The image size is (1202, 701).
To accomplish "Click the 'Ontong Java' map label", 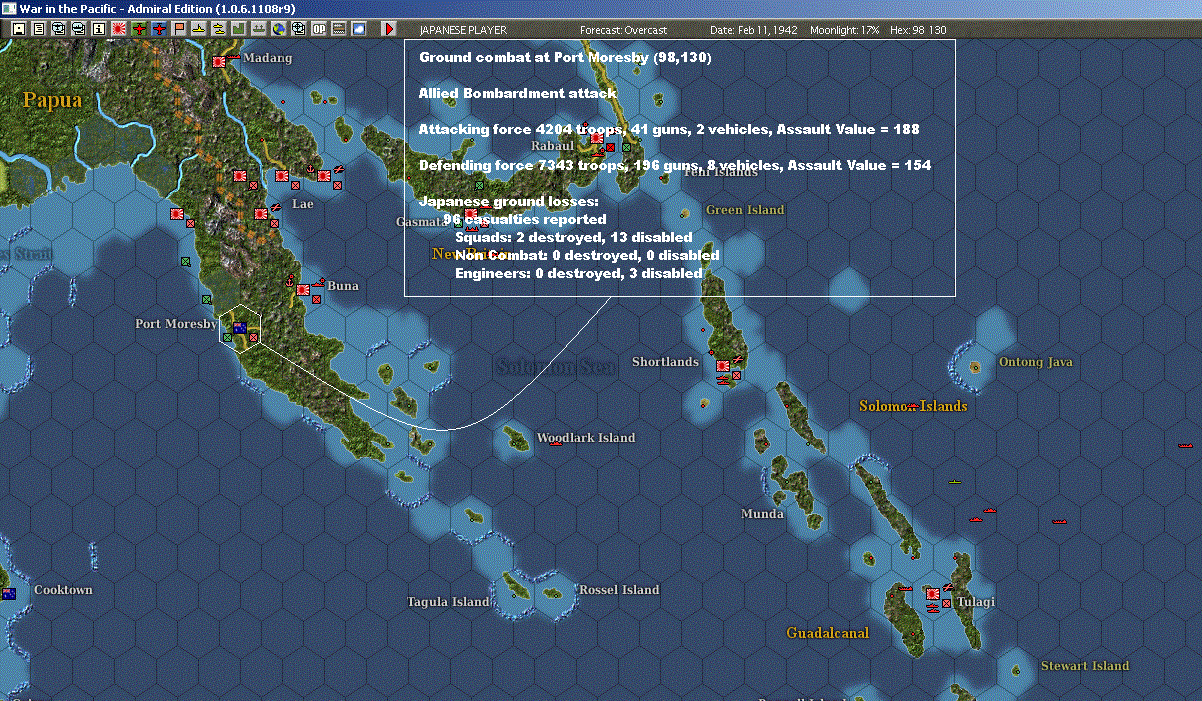I will 1036,362.
